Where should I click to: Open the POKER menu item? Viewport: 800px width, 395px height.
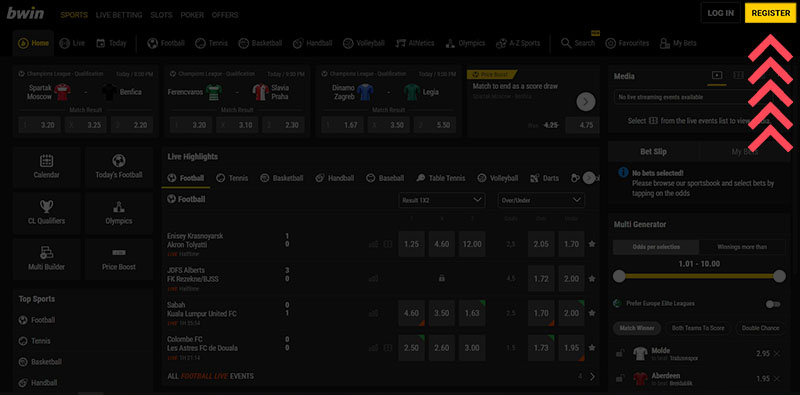[x=192, y=15]
